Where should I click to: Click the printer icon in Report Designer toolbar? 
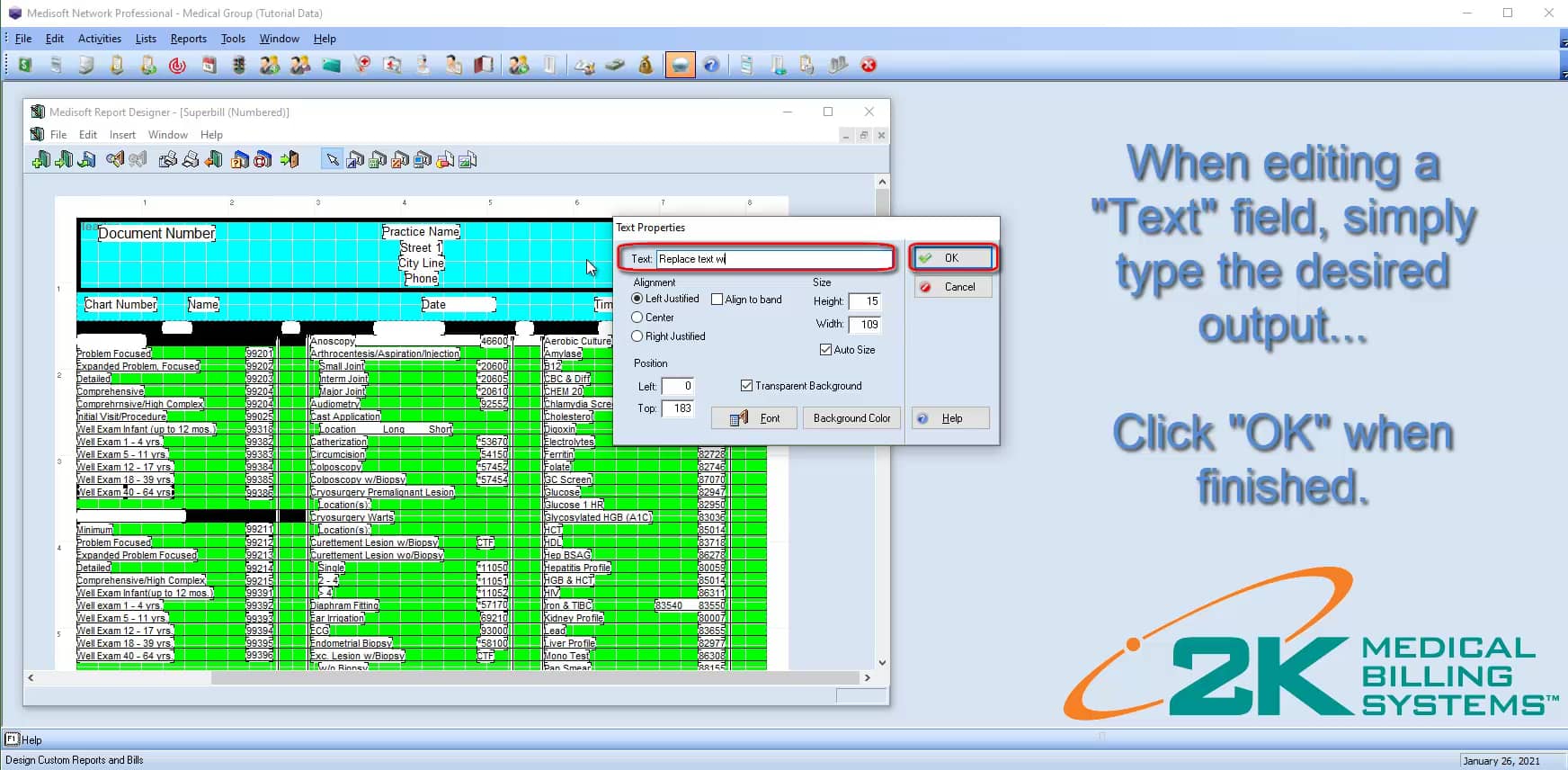[x=191, y=160]
